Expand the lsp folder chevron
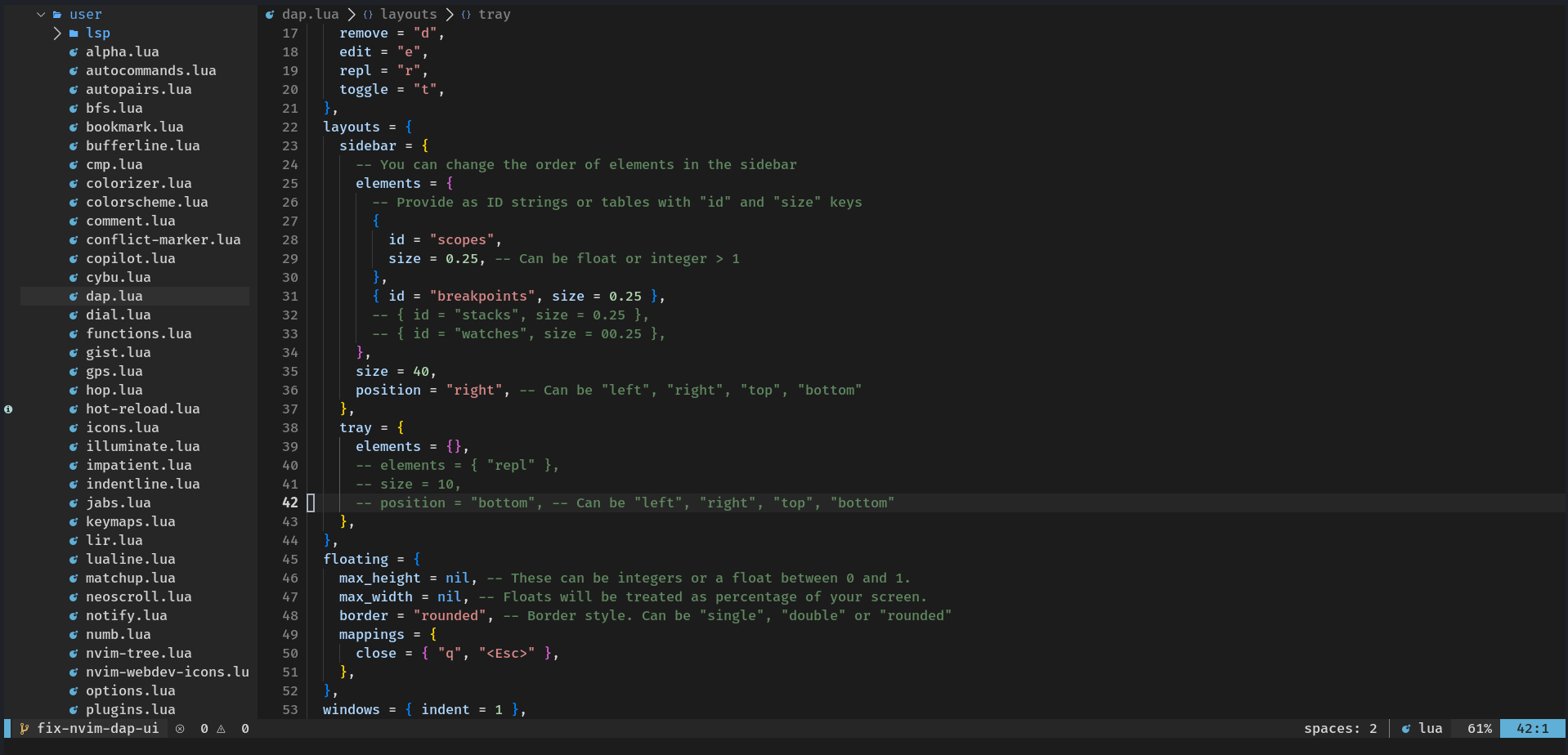The height and width of the screenshot is (755, 1568). click(x=57, y=34)
